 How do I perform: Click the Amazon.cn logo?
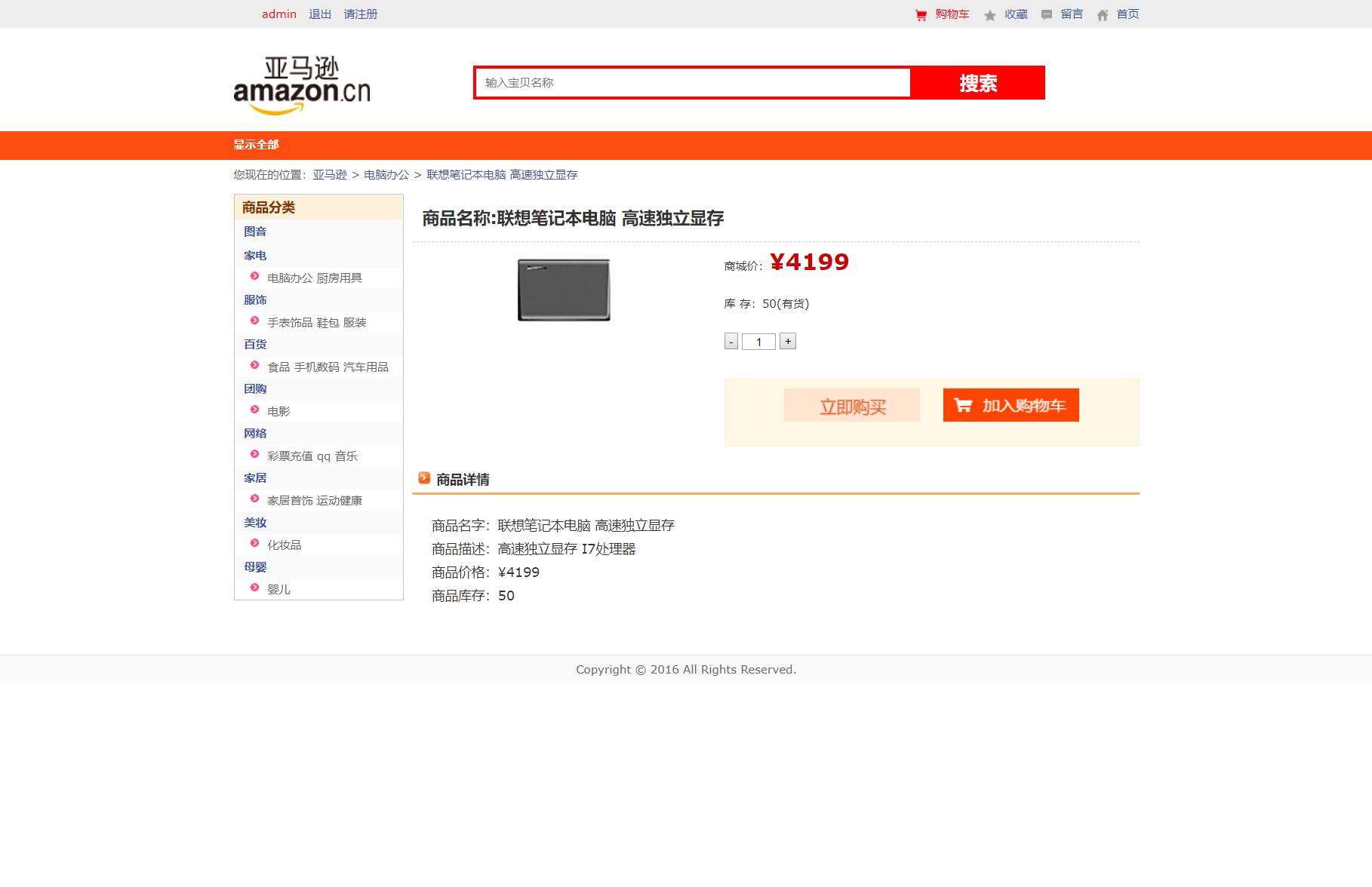click(x=302, y=85)
